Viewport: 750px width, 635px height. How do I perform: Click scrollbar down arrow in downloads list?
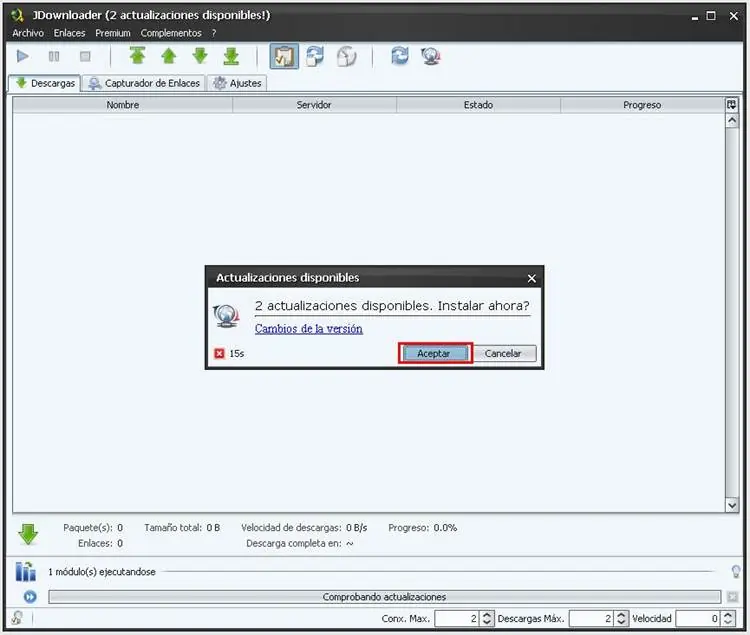pos(732,505)
